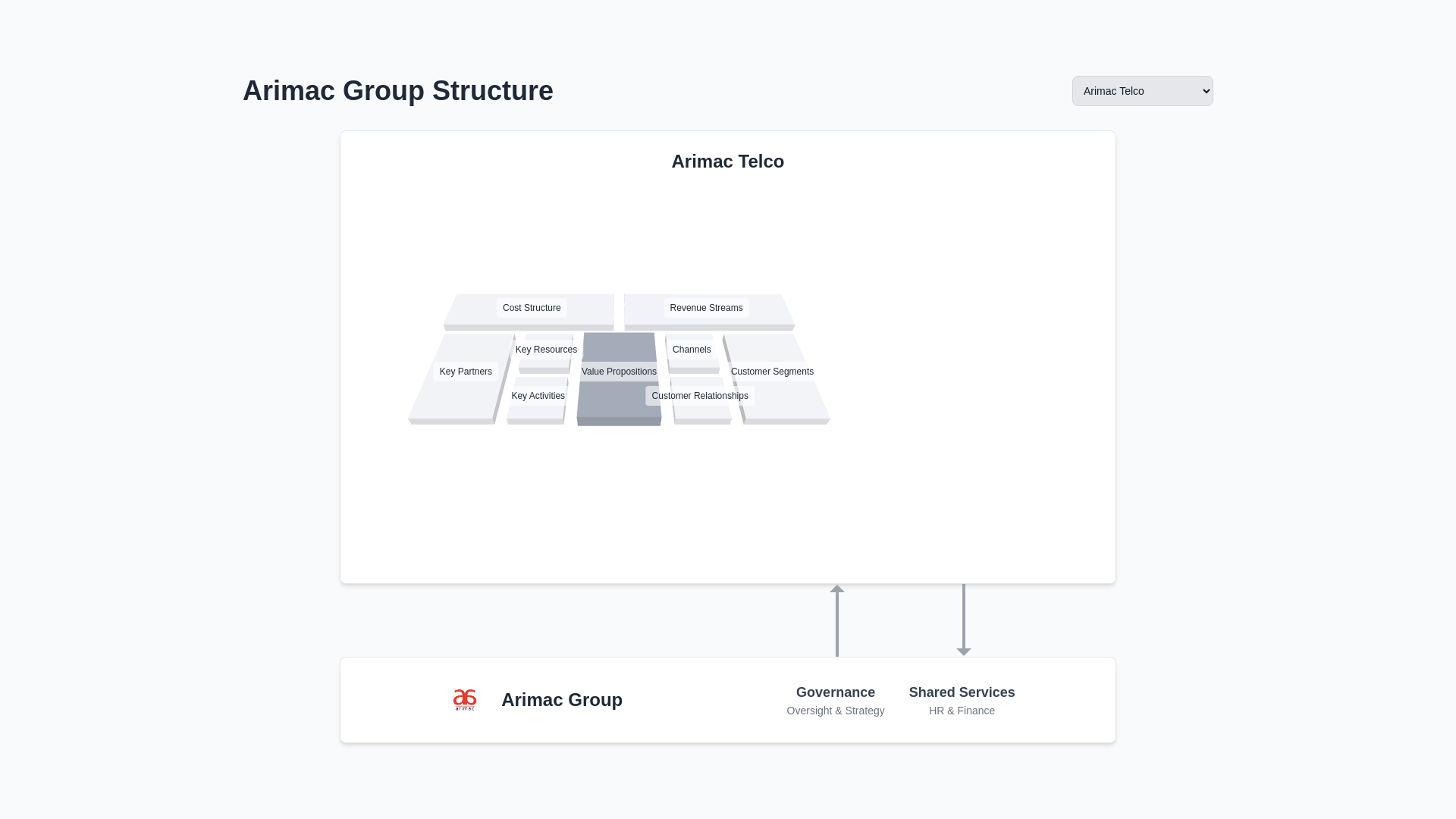Image resolution: width=1456 pixels, height=819 pixels.
Task: Select the Customer Relationships block
Action: point(700,396)
